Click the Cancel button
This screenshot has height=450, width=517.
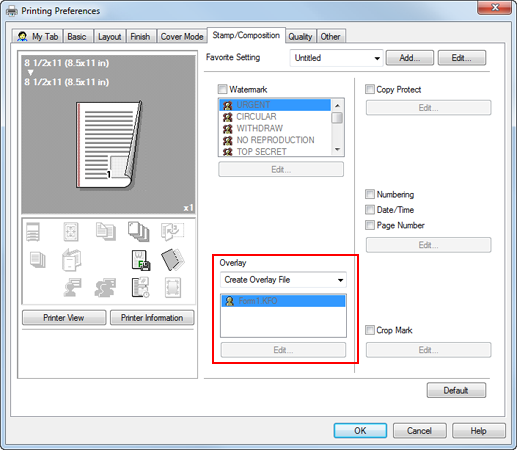419,431
